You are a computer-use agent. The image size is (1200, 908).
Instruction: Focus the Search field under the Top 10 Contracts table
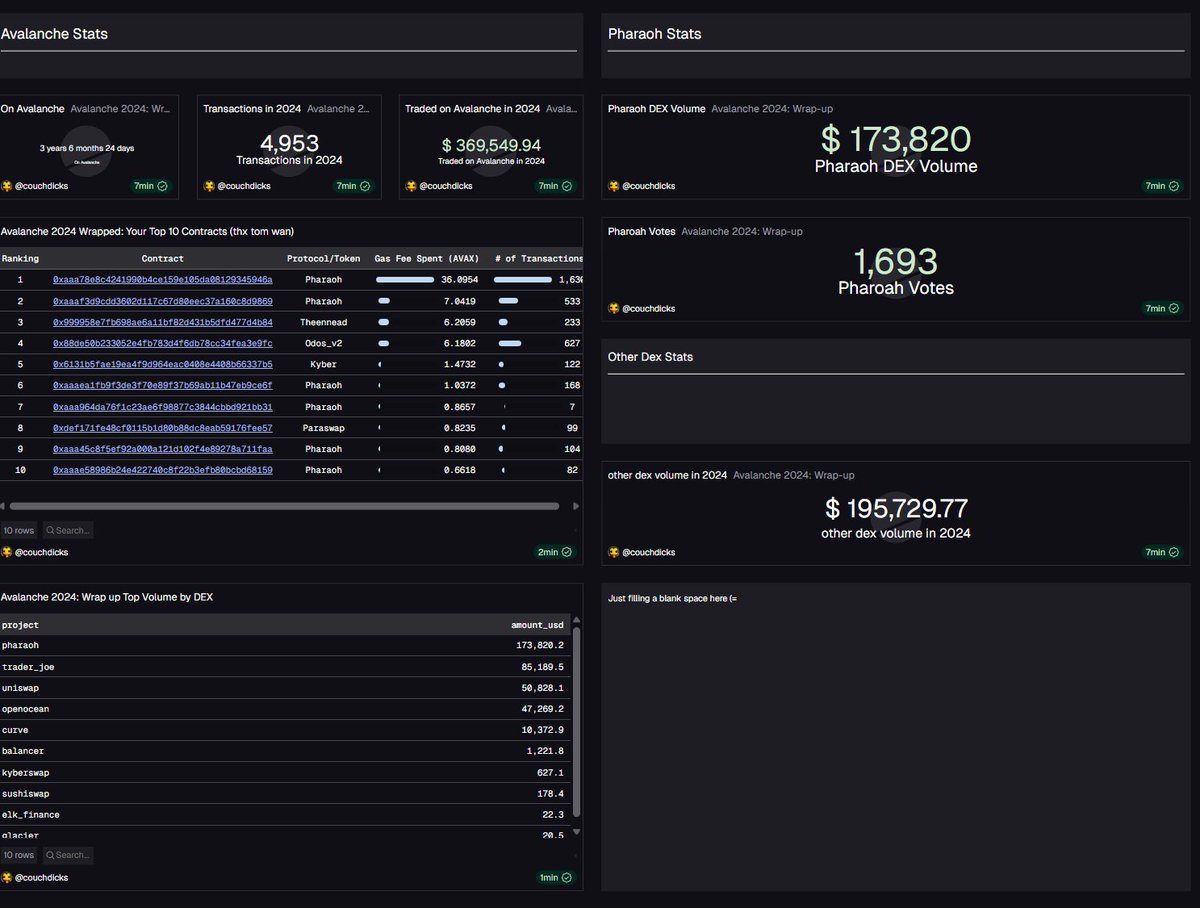point(68,530)
